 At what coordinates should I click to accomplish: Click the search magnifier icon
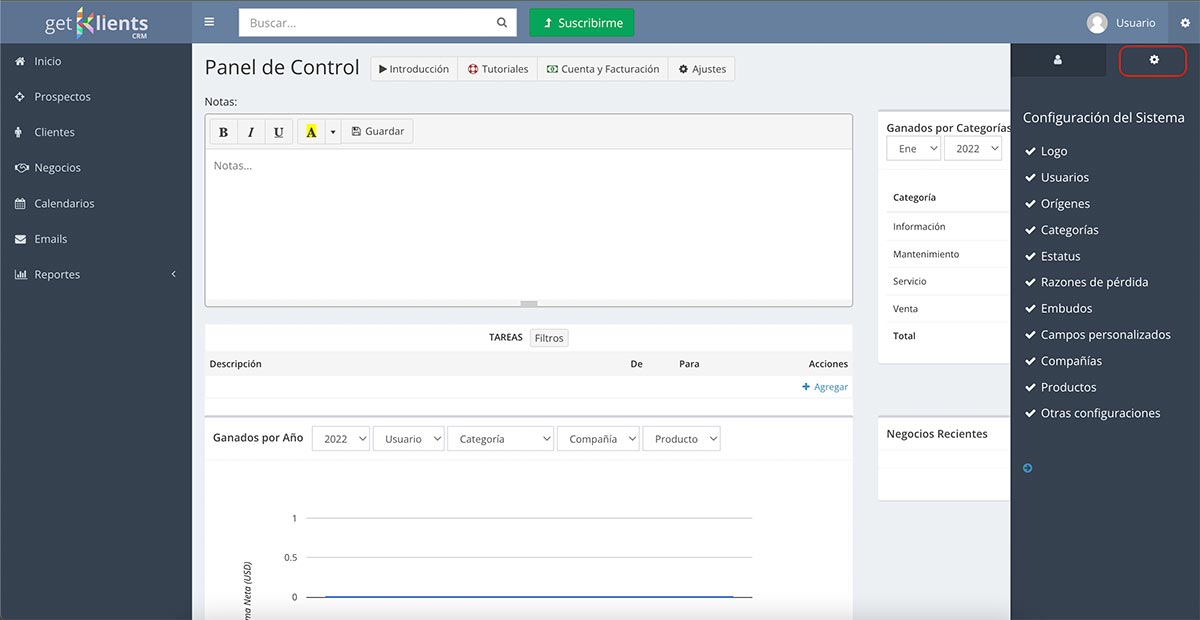pyautogui.click(x=502, y=23)
